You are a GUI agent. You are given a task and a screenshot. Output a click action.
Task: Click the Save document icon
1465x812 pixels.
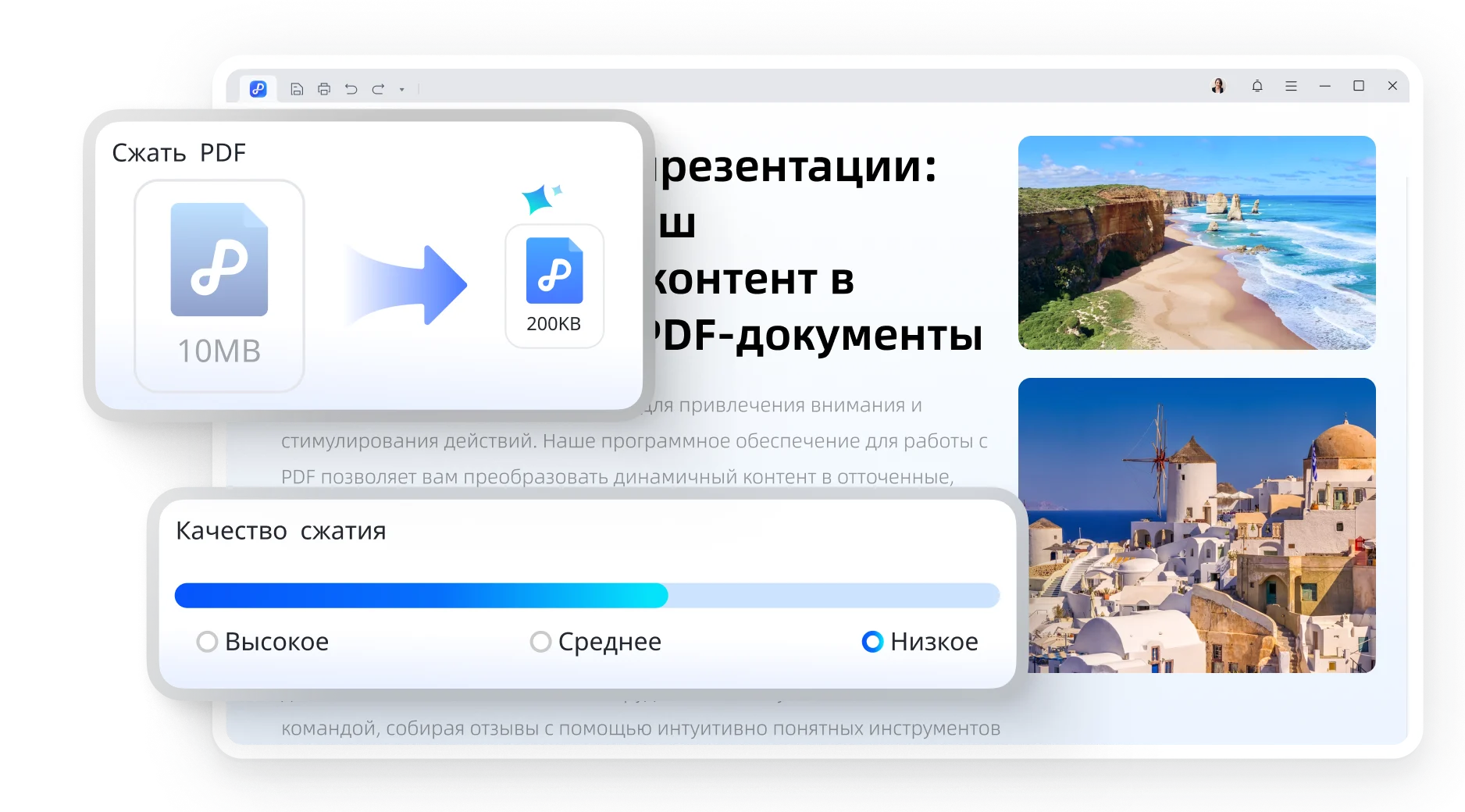click(297, 88)
